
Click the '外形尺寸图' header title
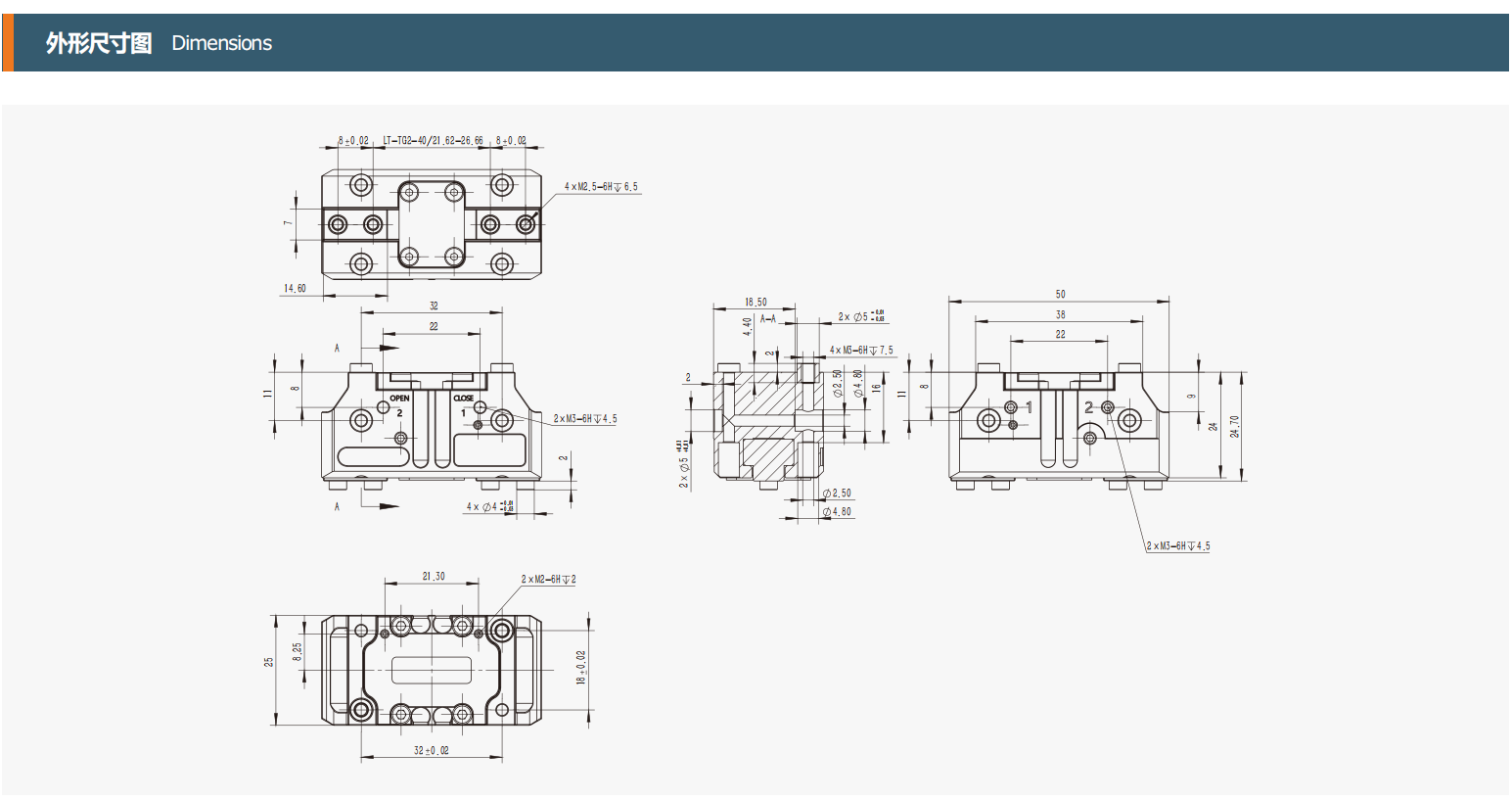(99, 43)
